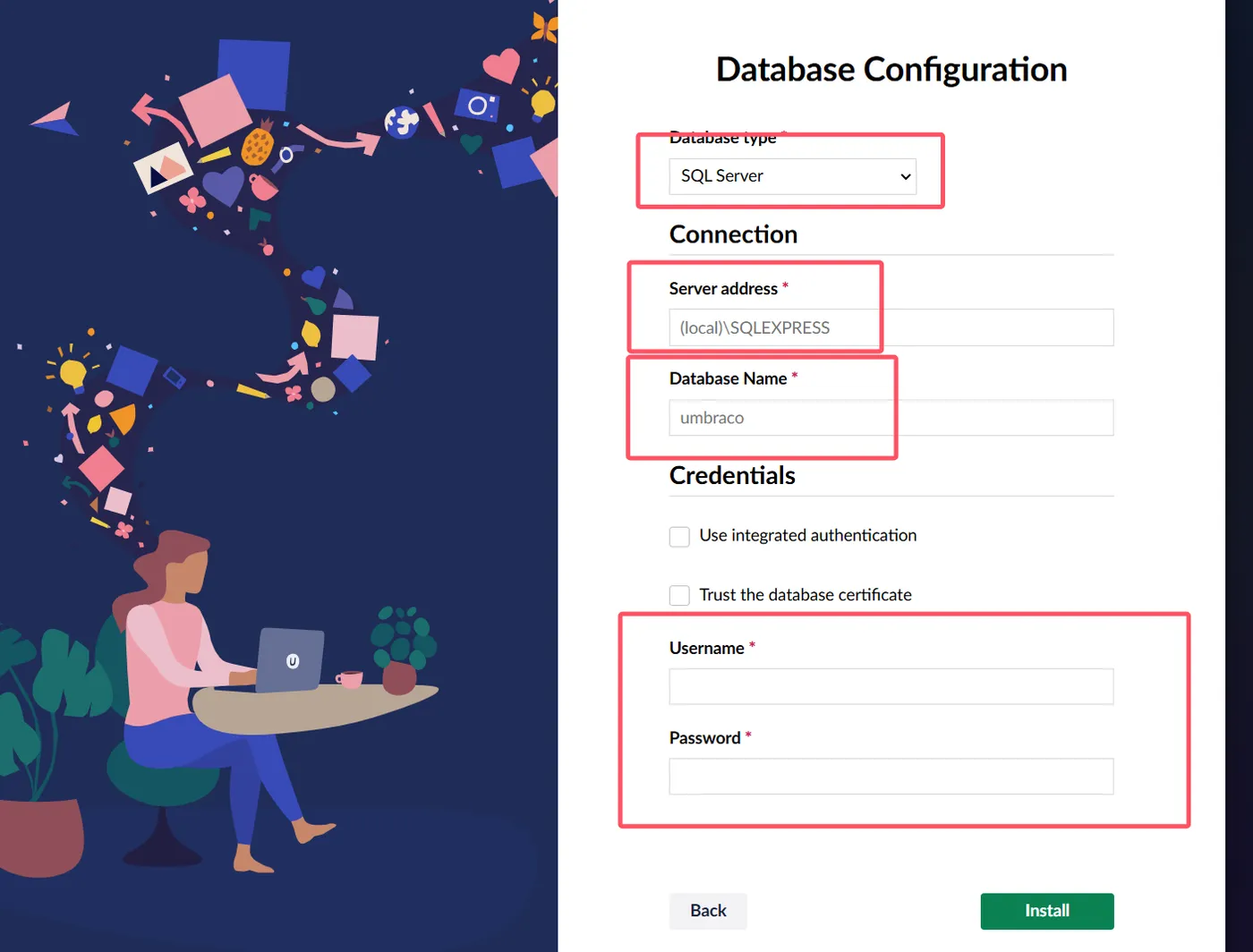Click the chevron arrow on the database type selector
This screenshot has height=952, width=1253.
906,176
